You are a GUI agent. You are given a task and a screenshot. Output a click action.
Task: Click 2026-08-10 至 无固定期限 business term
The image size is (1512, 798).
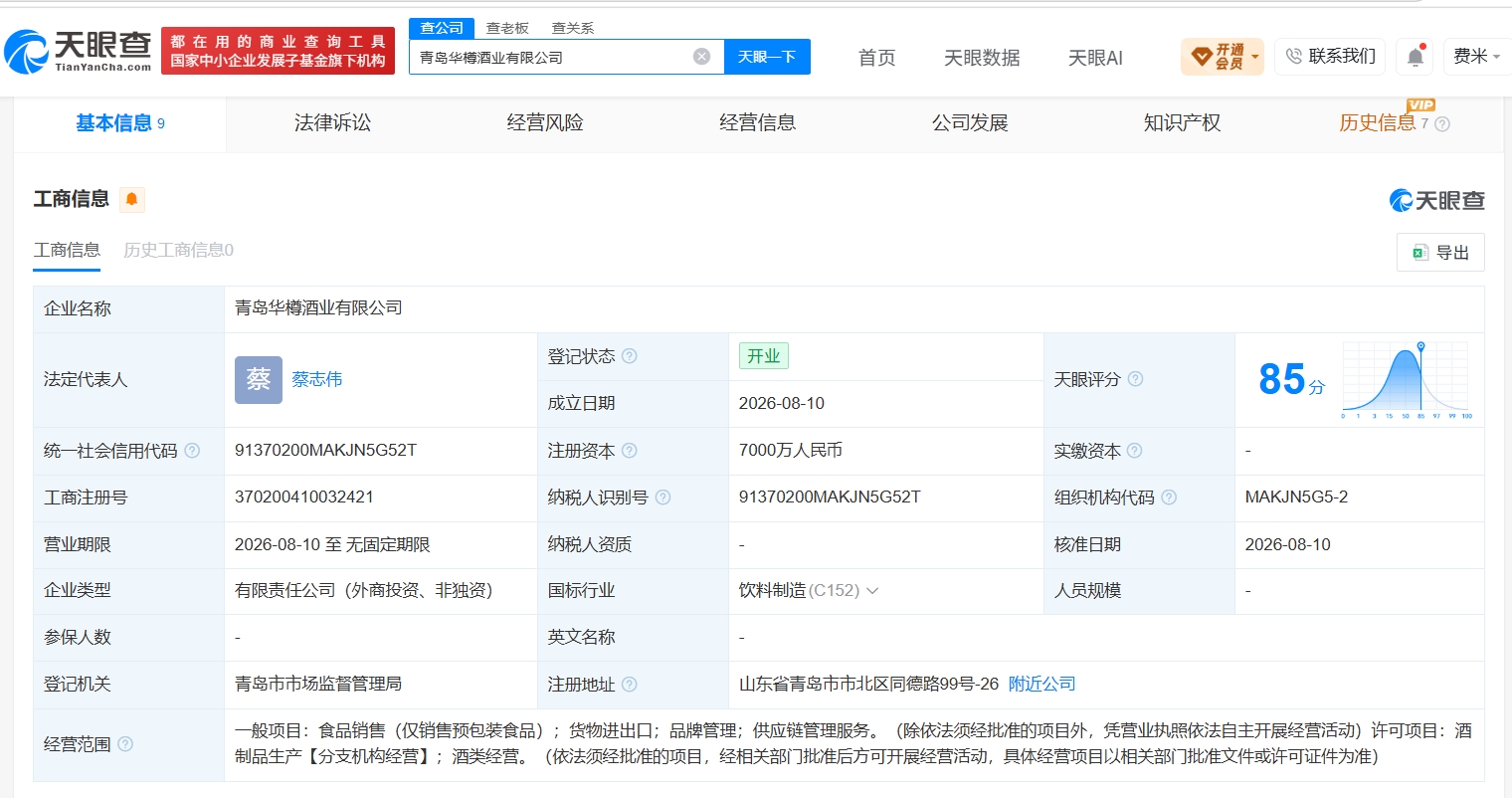(332, 544)
